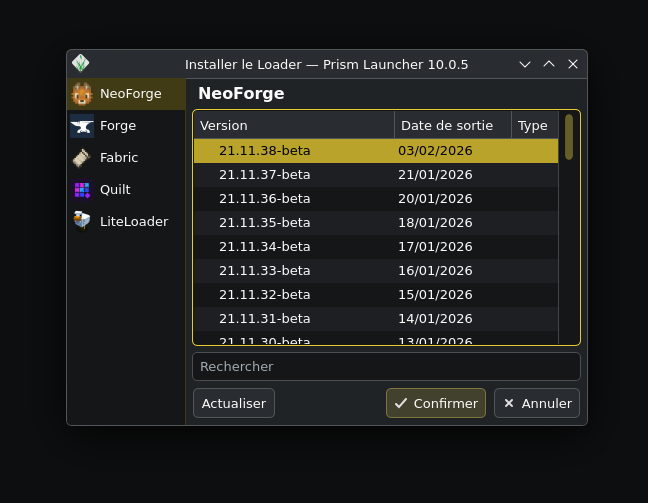Sort list by Version column header
The height and width of the screenshot is (503, 648).
(x=293, y=125)
